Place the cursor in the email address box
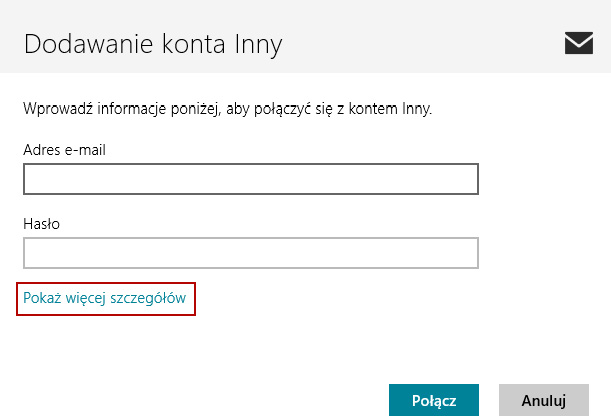This screenshot has height=420, width=611. tap(250, 179)
